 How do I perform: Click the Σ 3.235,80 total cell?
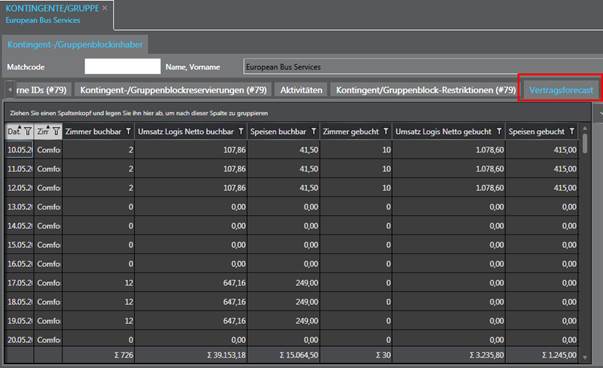449,355
